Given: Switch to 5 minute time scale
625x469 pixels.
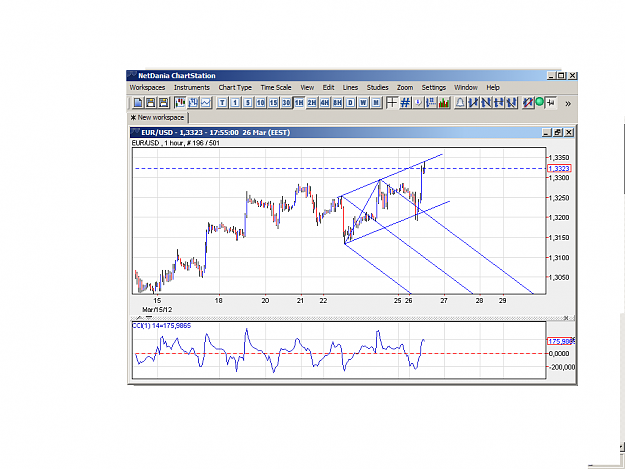Looking at the screenshot, I should 248,103.
